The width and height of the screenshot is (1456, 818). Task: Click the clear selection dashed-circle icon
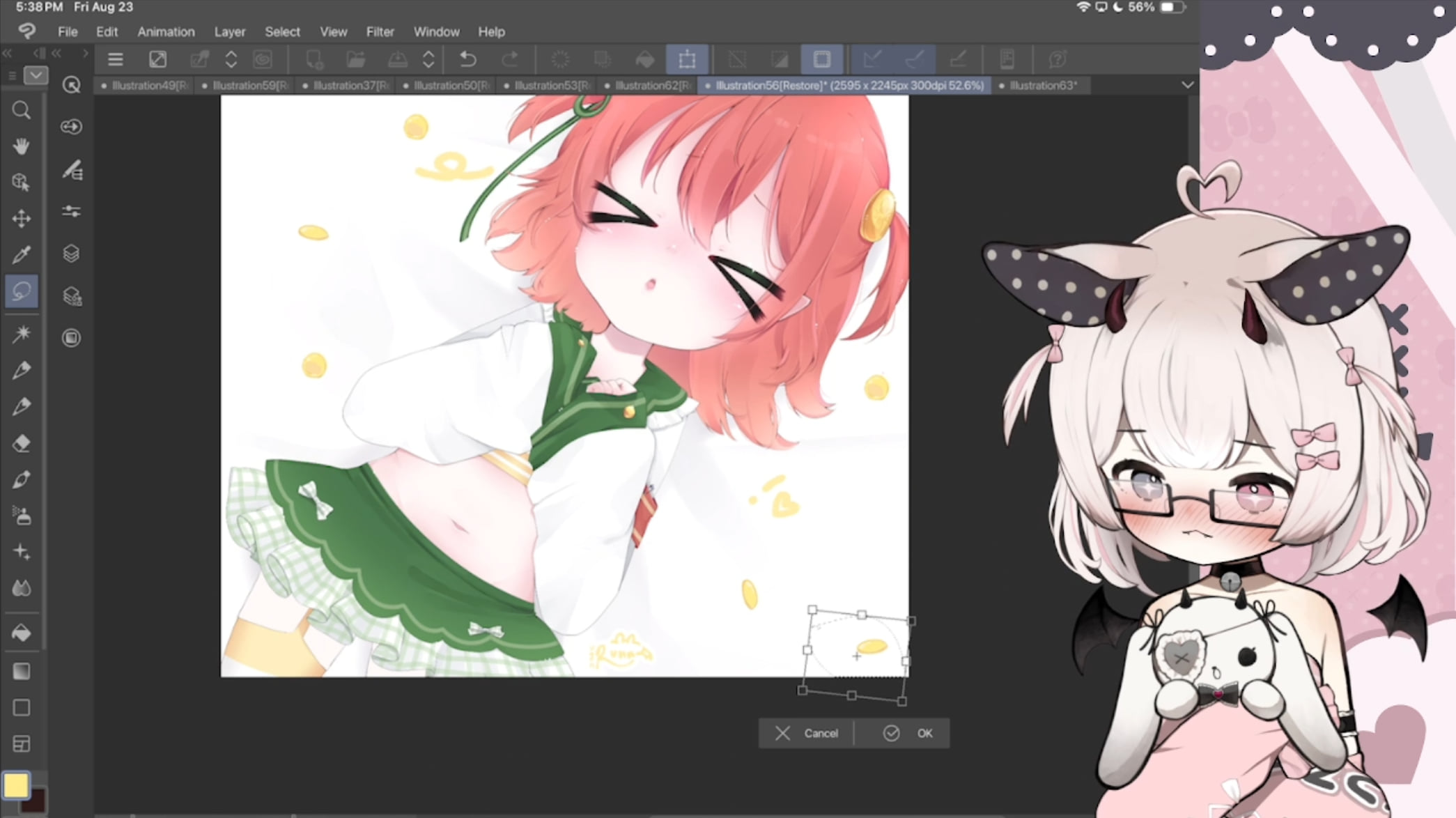pyautogui.click(x=560, y=59)
